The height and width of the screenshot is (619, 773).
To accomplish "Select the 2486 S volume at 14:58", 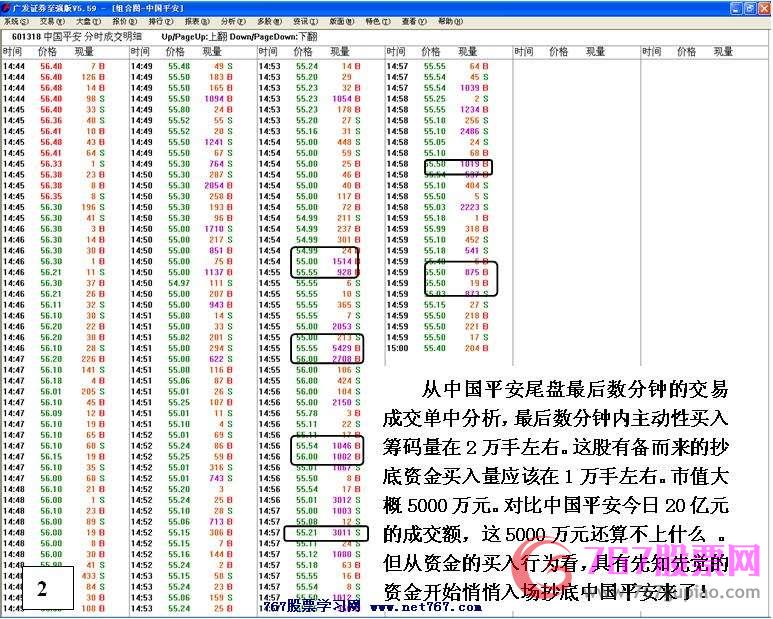I will click(x=474, y=132).
